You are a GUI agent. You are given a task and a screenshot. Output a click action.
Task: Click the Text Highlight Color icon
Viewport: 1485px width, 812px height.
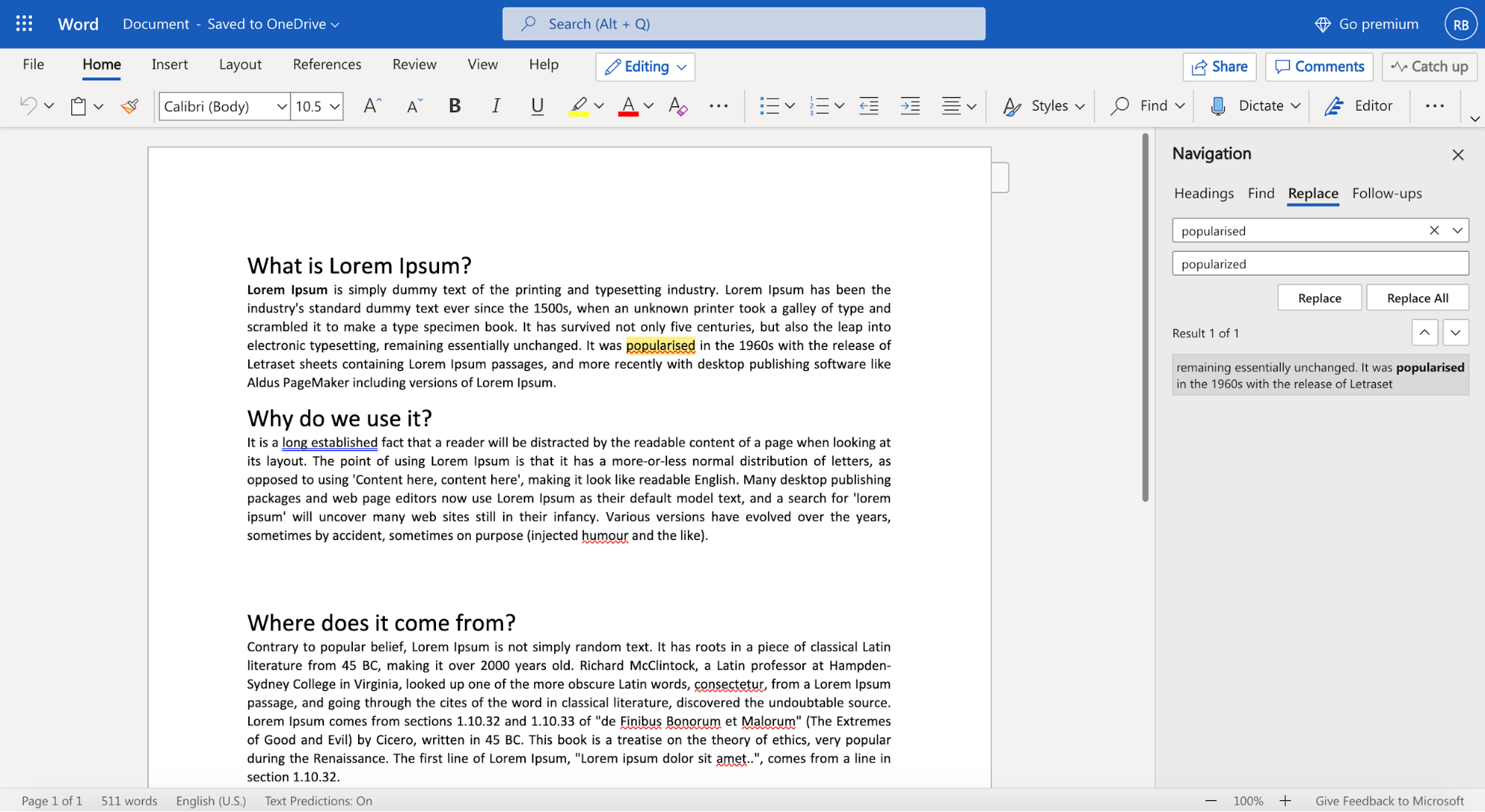577,105
